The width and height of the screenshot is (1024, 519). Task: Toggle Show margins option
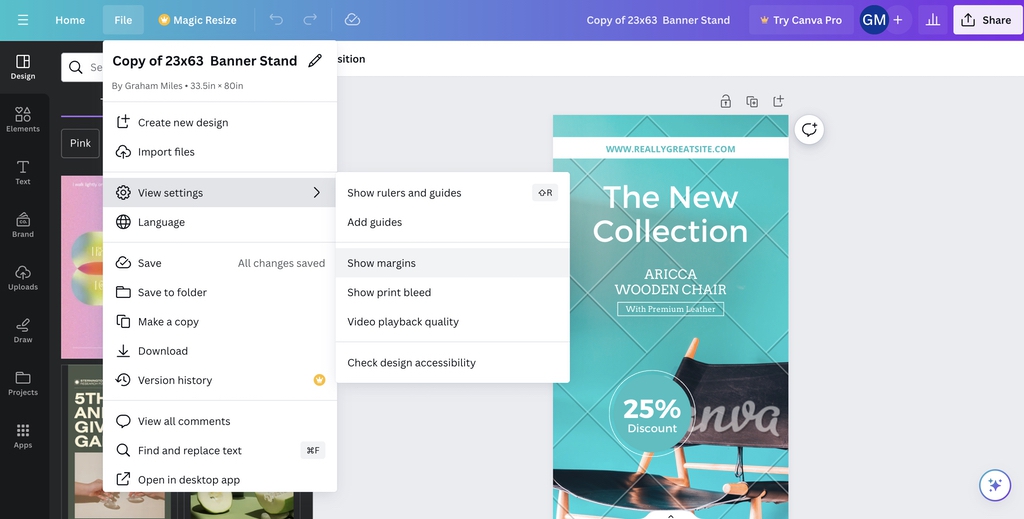pyautogui.click(x=453, y=263)
